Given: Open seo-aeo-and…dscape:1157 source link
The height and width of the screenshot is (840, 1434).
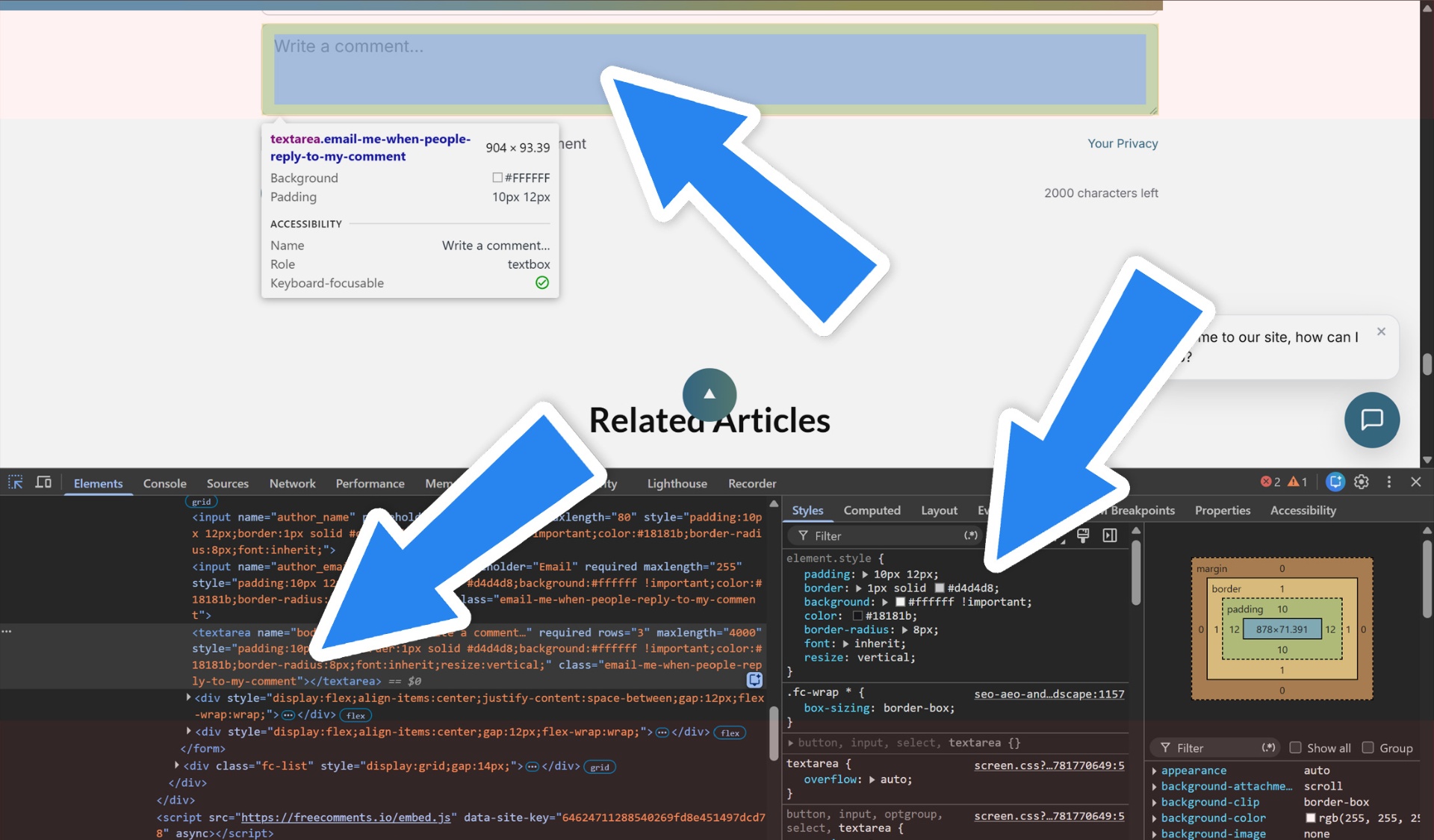Looking at the screenshot, I should (x=1049, y=694).
